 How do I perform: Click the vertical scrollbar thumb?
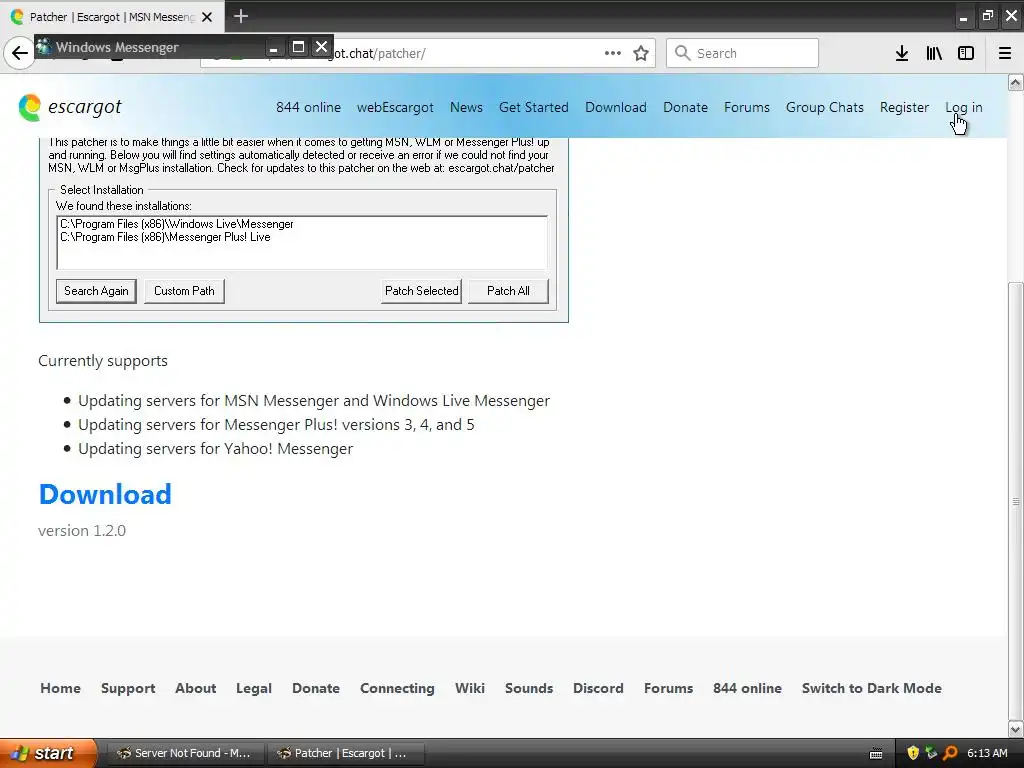pyautogui.click(x=1015, y=501)
